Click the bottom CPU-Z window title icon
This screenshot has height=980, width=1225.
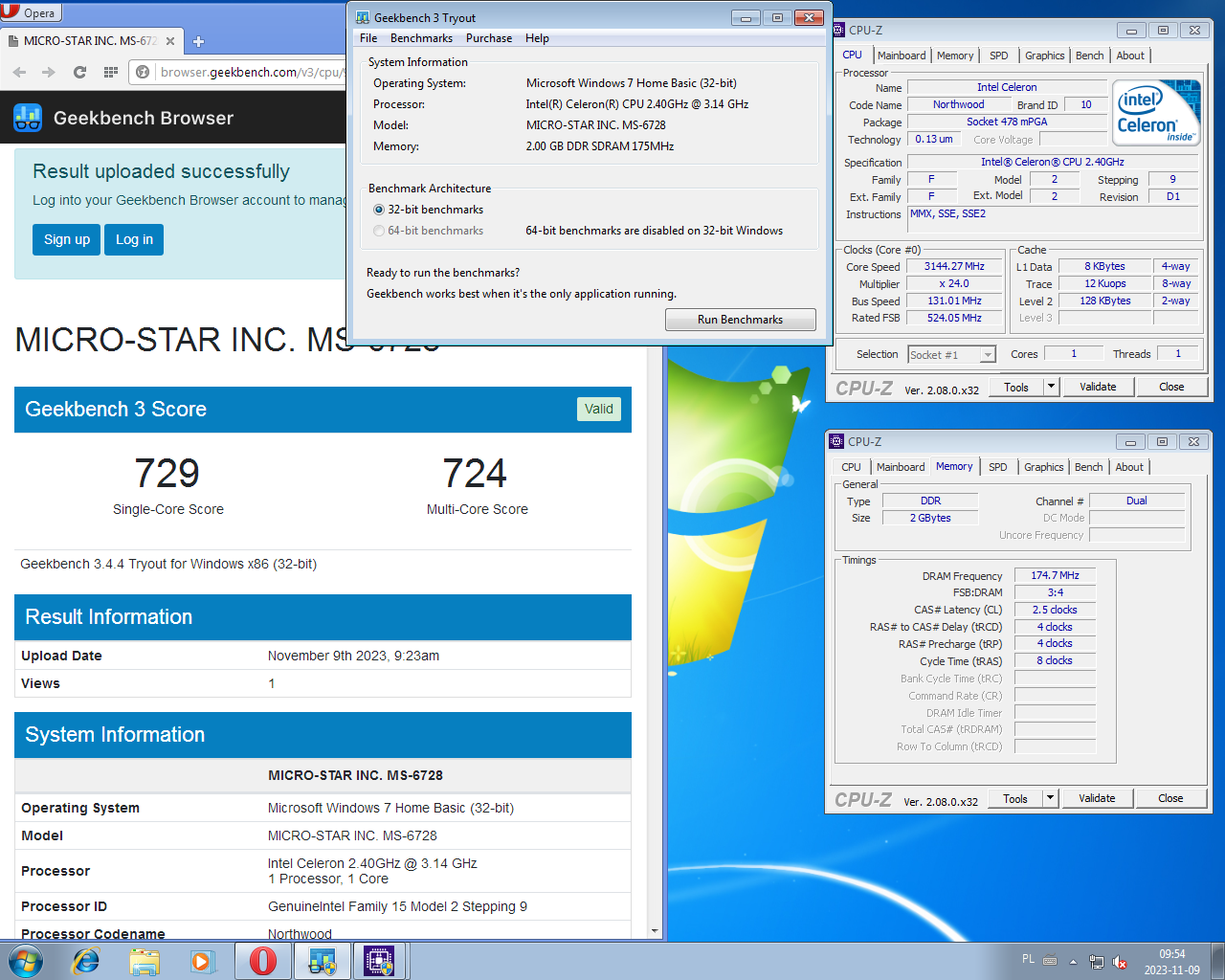(x=836, y=441)
